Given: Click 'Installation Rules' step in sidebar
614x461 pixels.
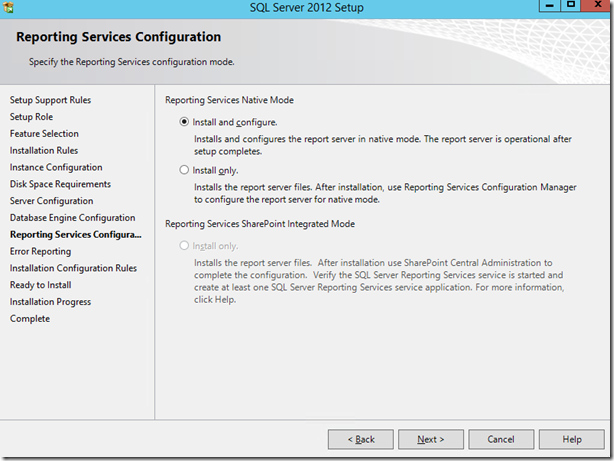Looking at the screenshot, I should click(x=44, y=150).
